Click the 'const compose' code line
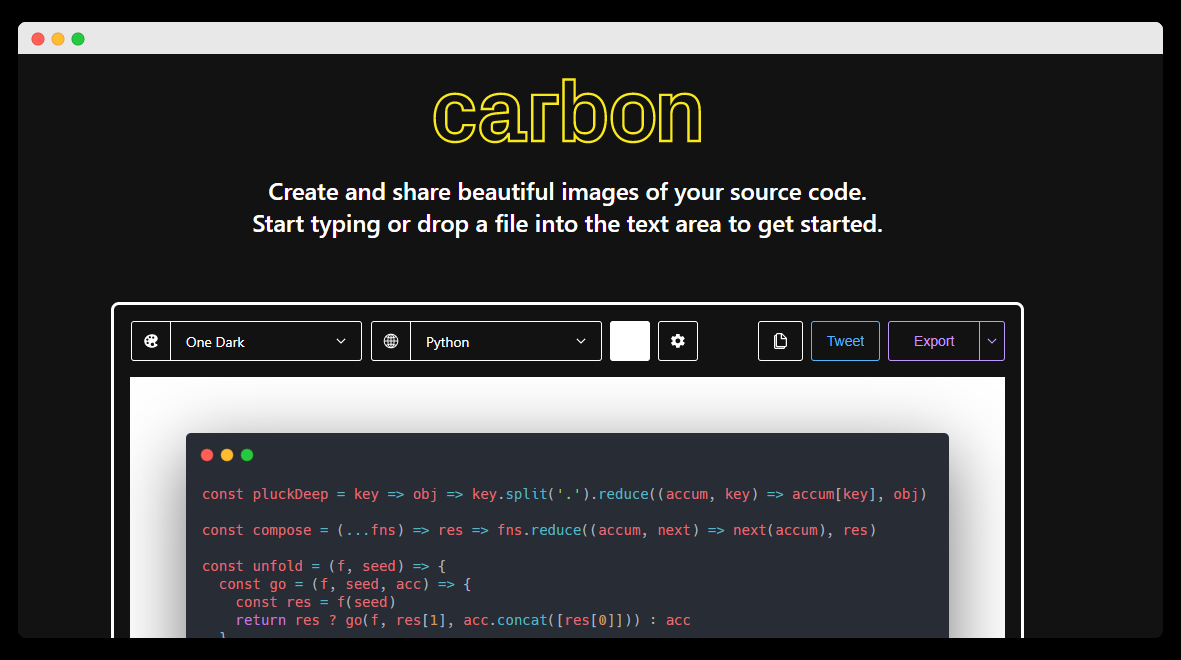The height and width of the screenshot is (660, 1181). pos(539,530)
